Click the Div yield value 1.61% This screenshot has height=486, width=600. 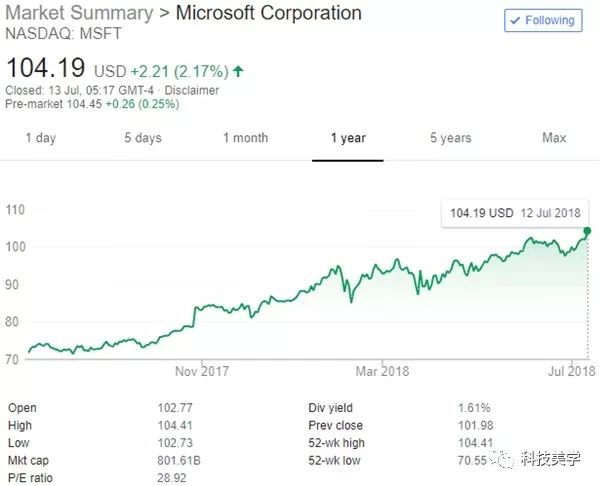[475, 408]
